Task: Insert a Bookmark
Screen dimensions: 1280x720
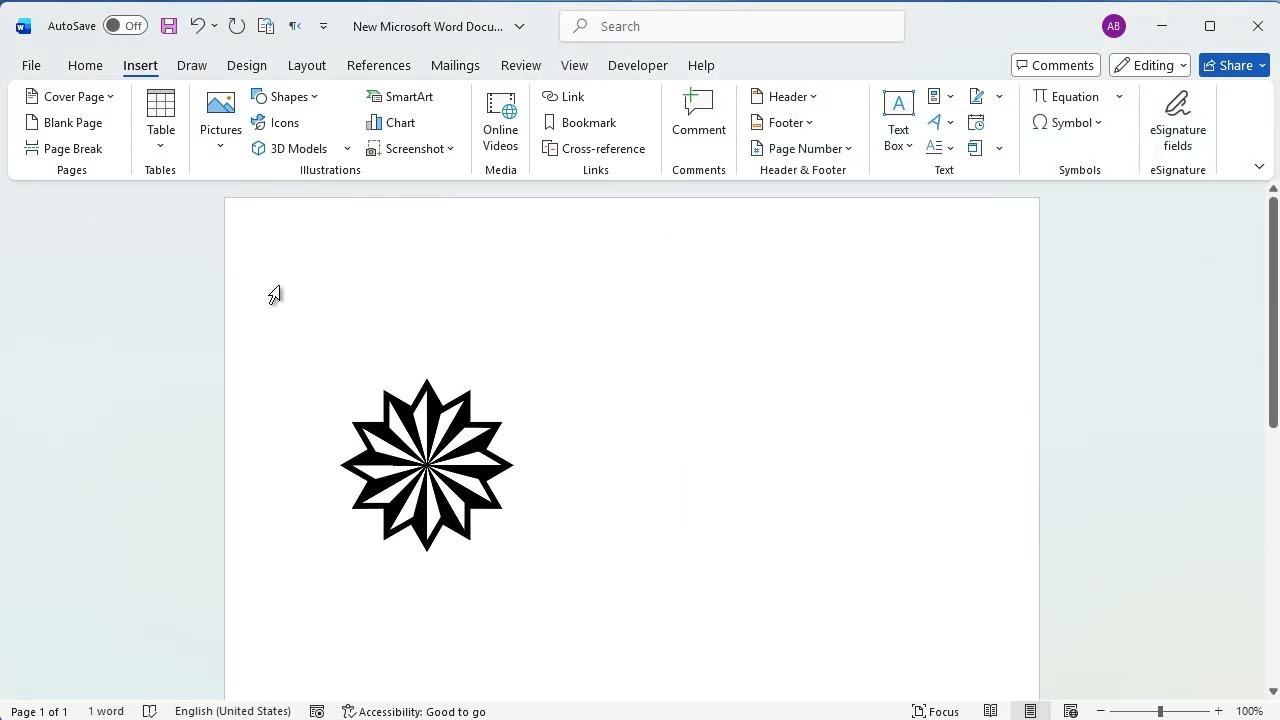Action: coord(579,122)
